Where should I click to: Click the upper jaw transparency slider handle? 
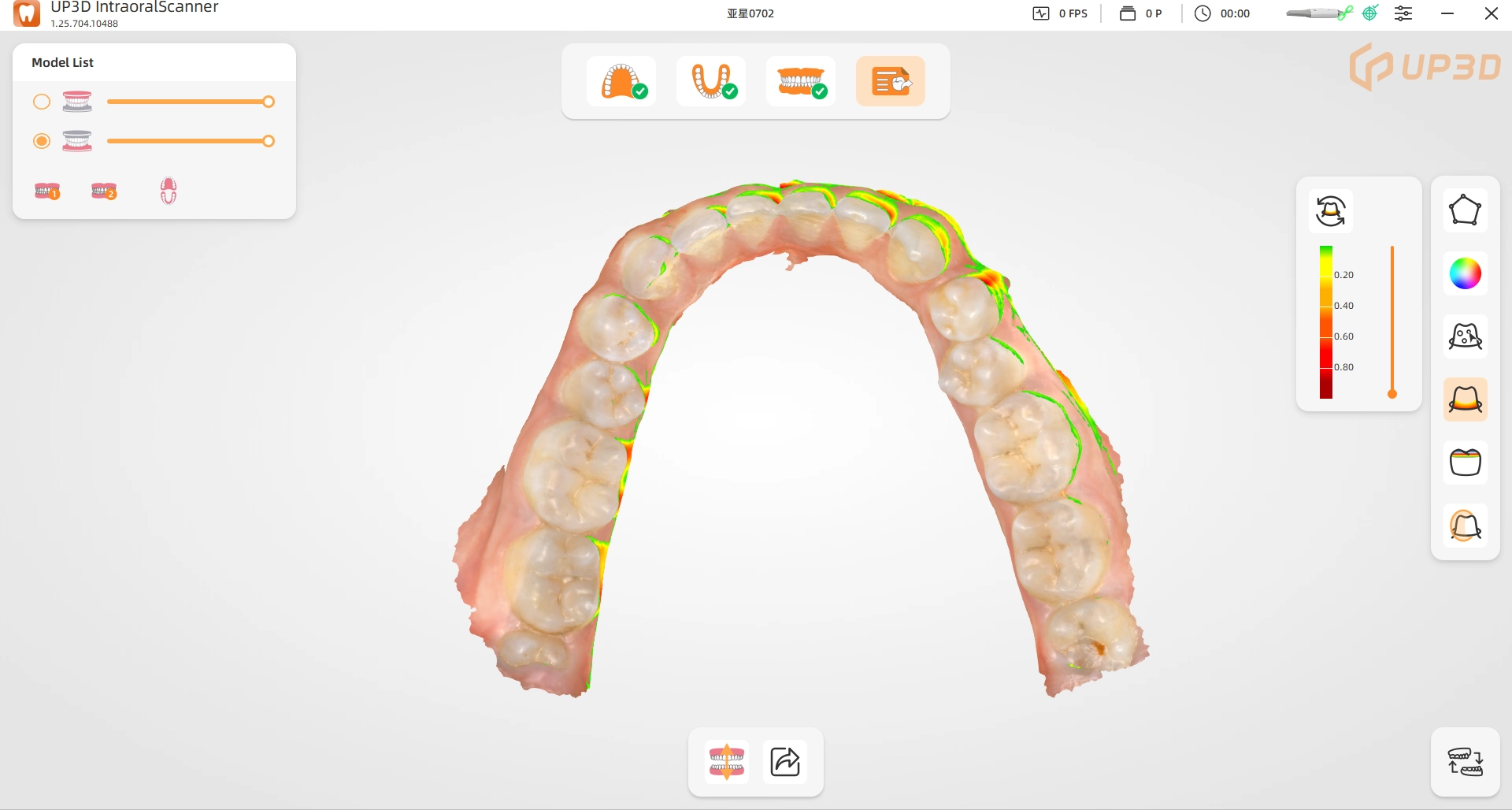tap(269, 102)
